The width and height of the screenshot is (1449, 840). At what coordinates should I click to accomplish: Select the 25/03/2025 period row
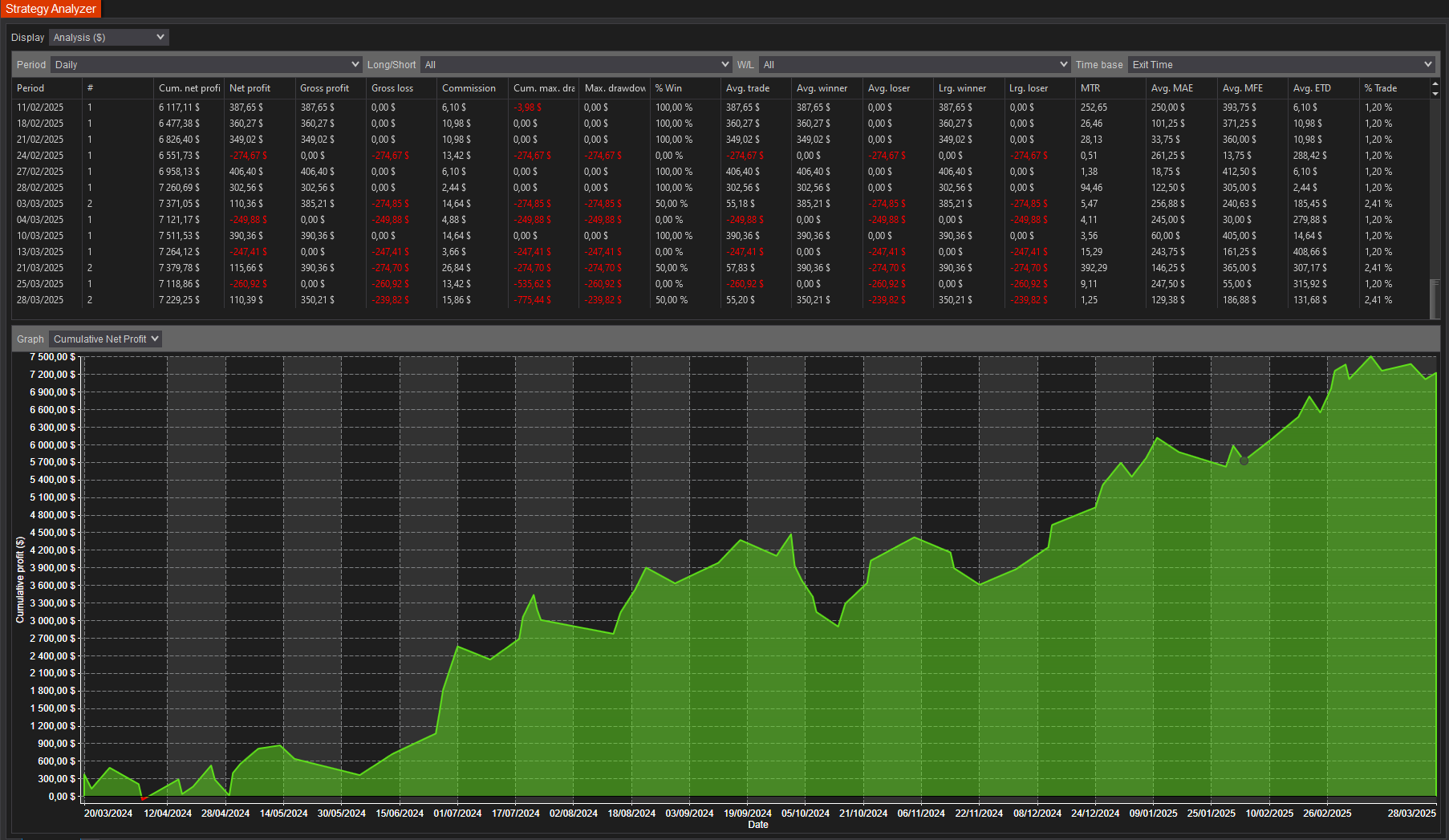(x=721, y=284)
